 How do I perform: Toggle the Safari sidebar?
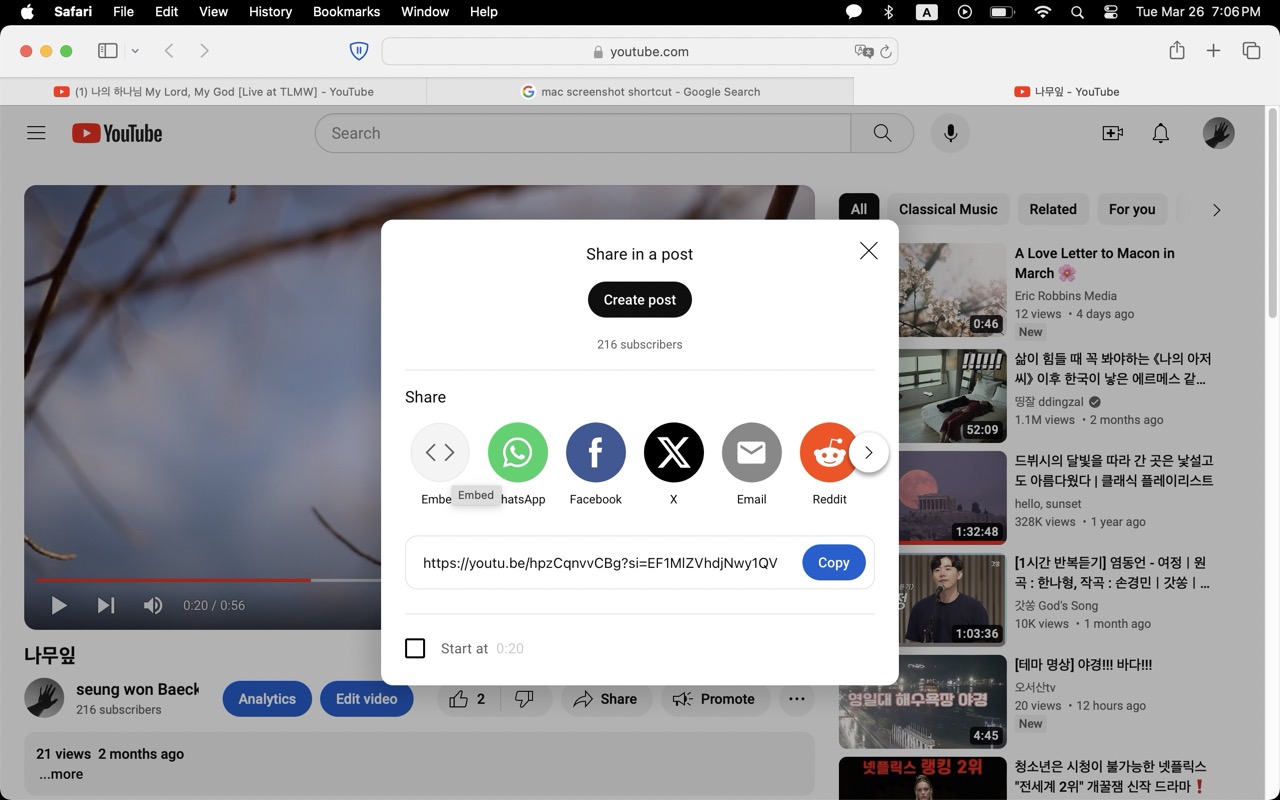108,51
